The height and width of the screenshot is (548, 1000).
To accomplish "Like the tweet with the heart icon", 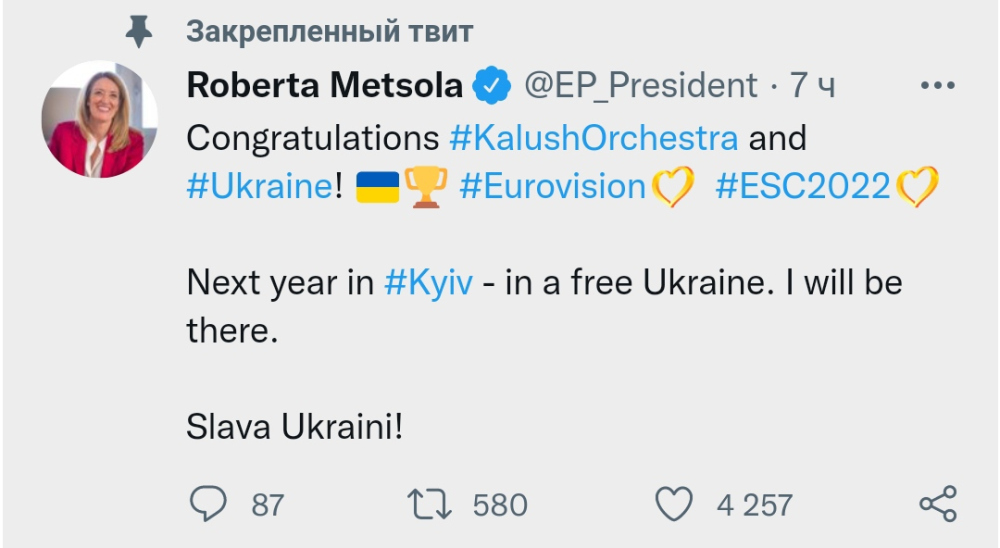I will 673,504.
